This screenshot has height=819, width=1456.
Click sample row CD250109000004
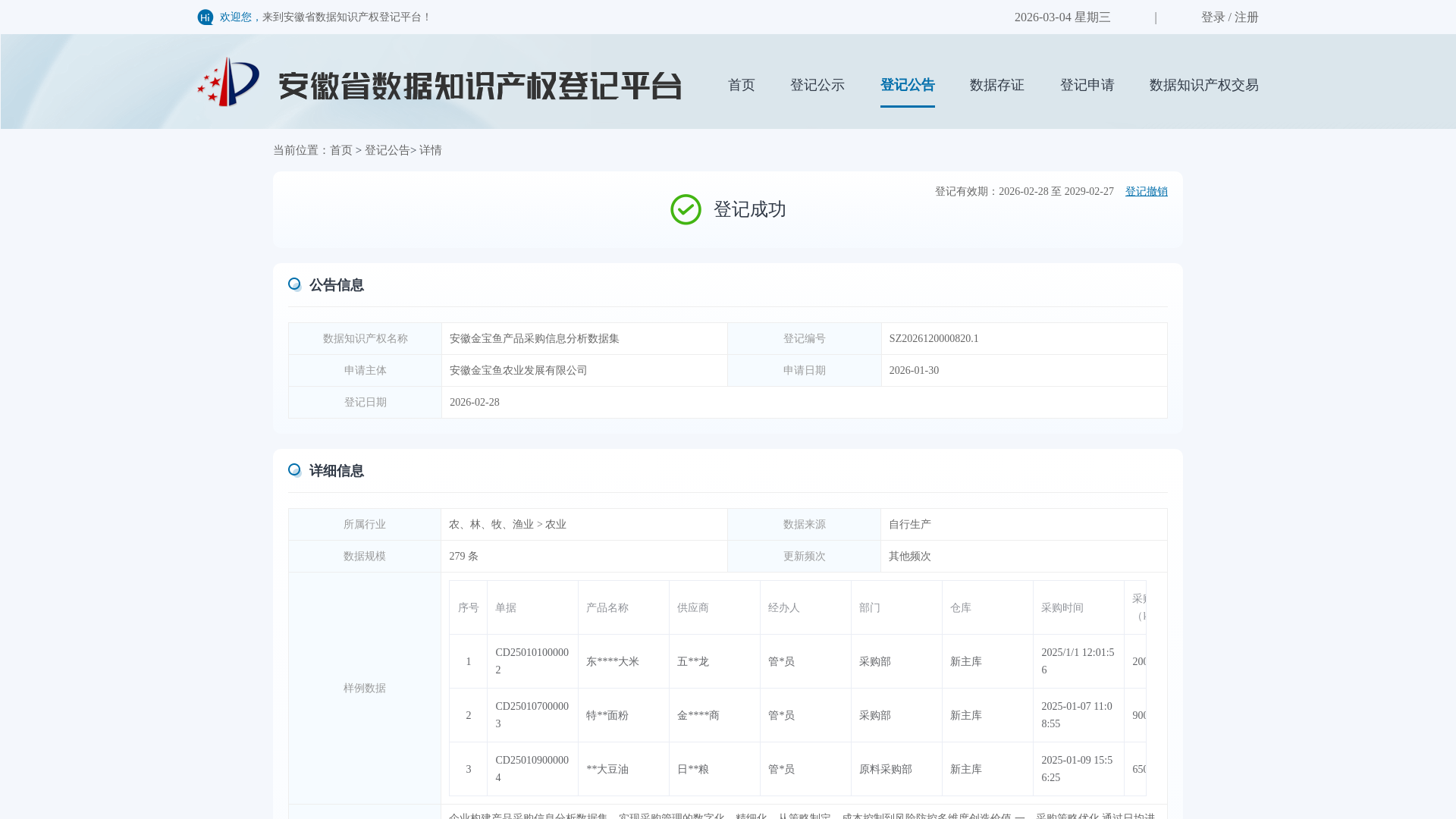(532, 769)
